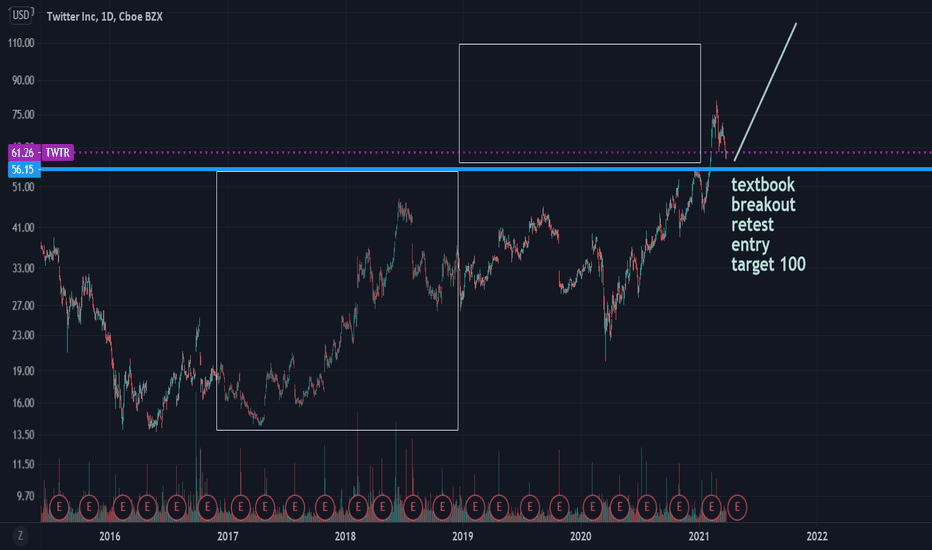Click the 2019 year label on time axis
The image size is (932, 550).
463,536
